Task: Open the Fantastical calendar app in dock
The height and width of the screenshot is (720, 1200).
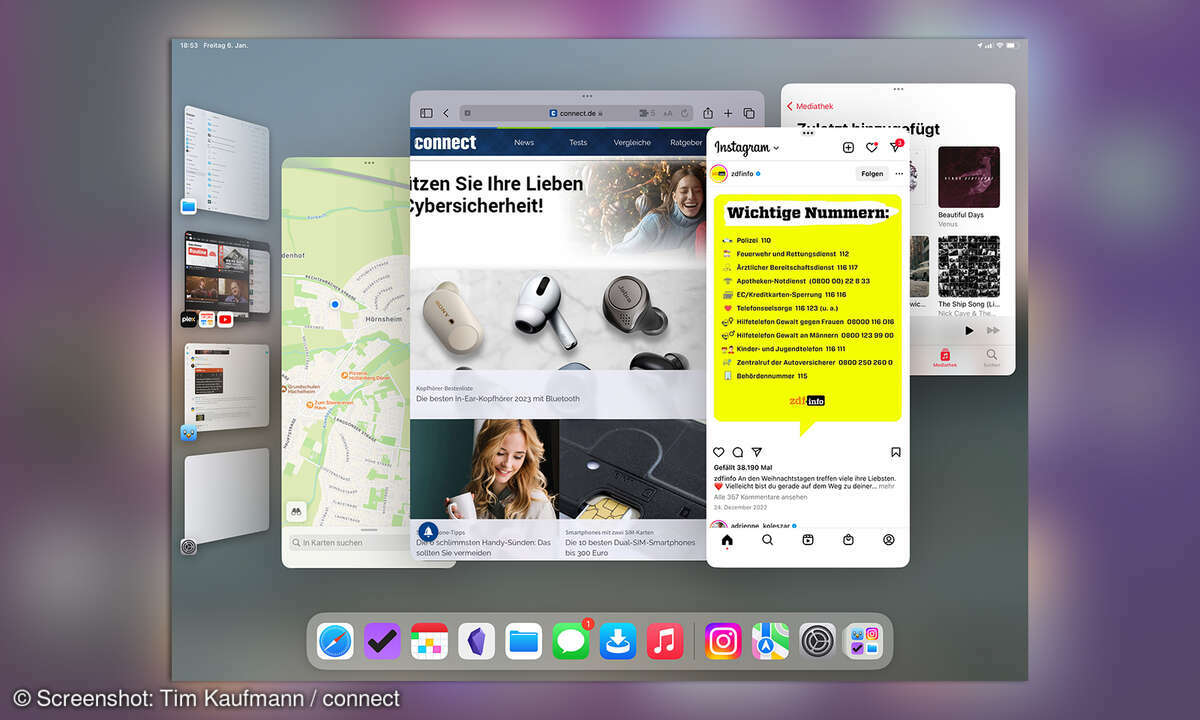Action: point(429,640)
